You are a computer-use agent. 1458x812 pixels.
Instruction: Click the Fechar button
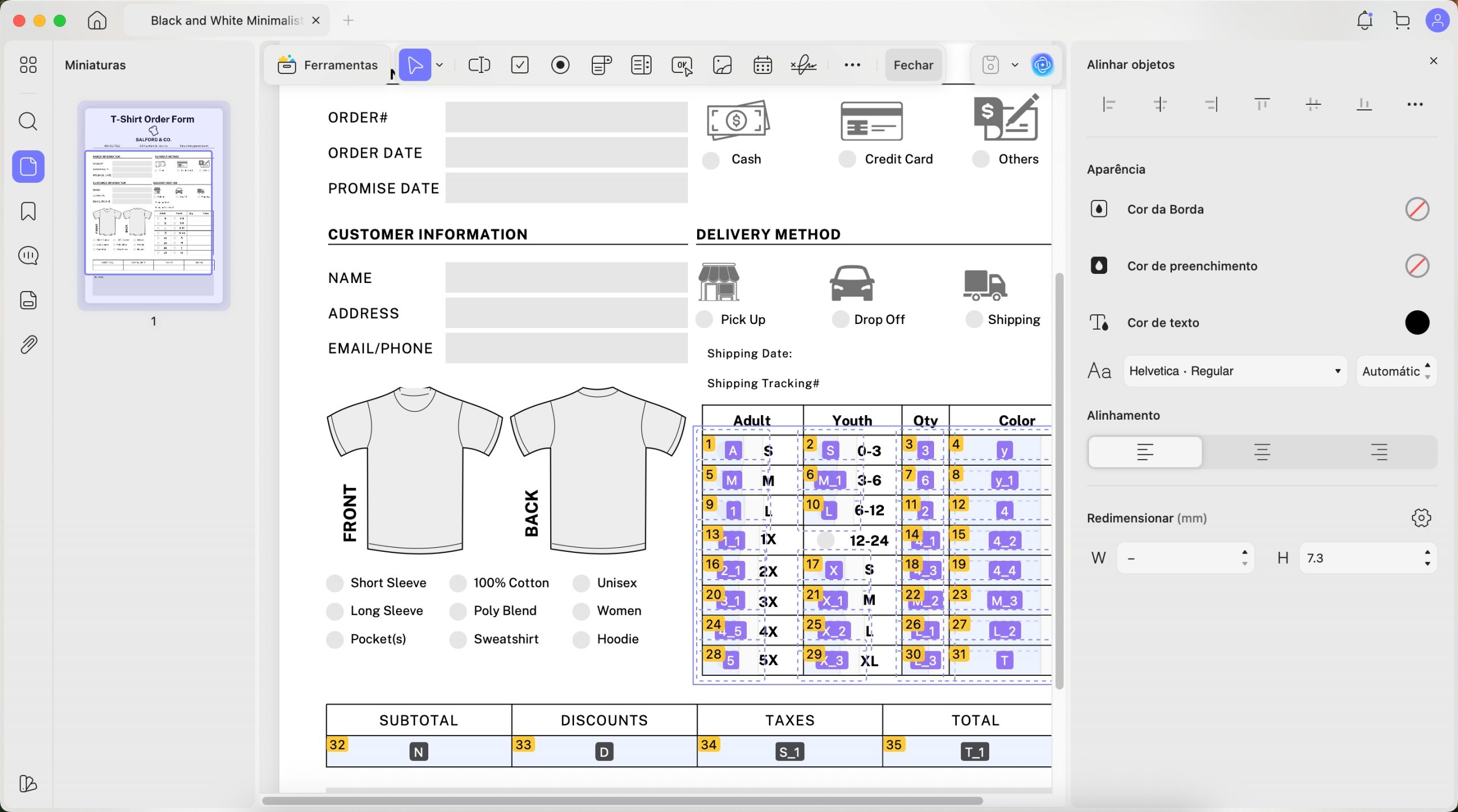(x=913, y=65)
